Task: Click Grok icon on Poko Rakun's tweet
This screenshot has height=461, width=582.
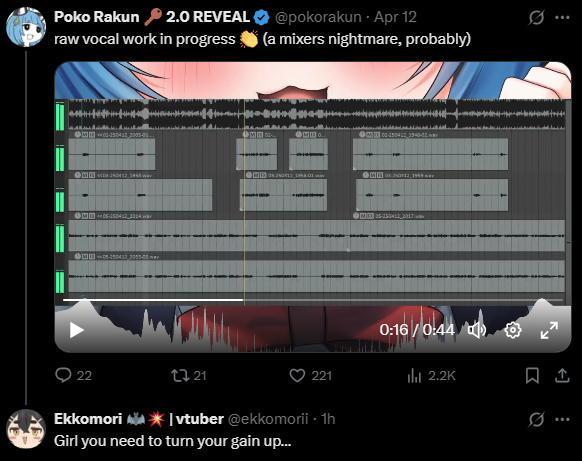Action: click(x=536, y=17)
